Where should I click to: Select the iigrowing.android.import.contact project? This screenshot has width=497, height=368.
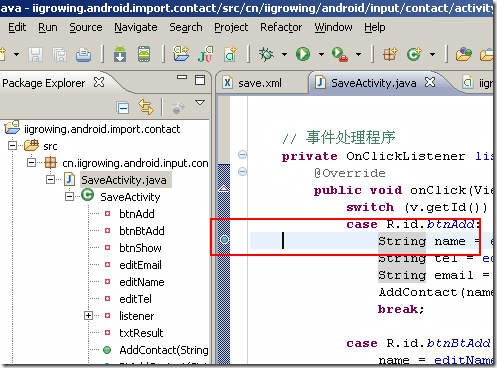[102, 129]
